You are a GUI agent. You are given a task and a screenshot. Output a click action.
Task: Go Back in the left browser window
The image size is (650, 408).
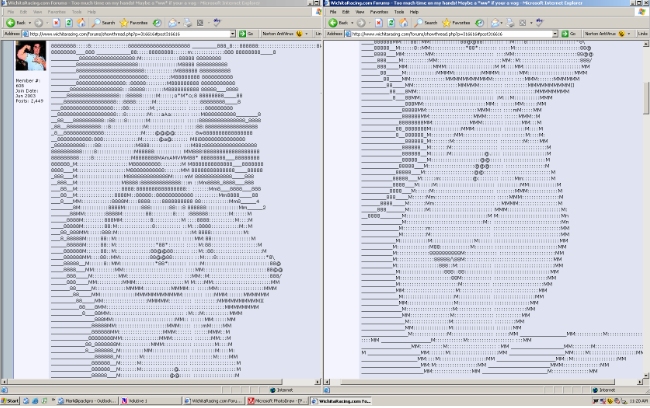(x=16, y=23)
